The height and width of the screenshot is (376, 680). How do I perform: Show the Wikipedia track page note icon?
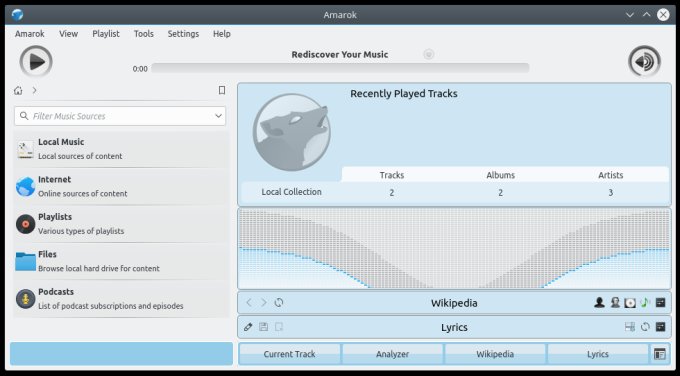coord(645,303)
